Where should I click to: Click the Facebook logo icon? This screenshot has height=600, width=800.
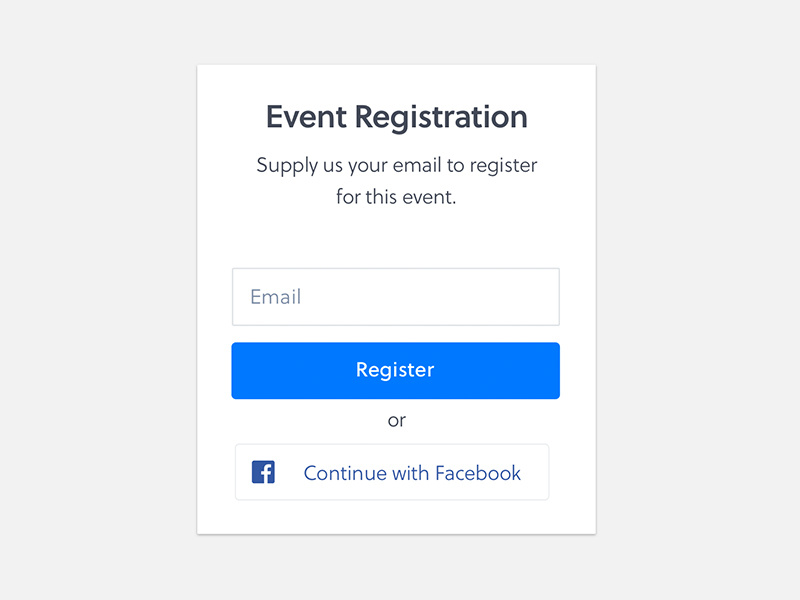tap(263, 472)
